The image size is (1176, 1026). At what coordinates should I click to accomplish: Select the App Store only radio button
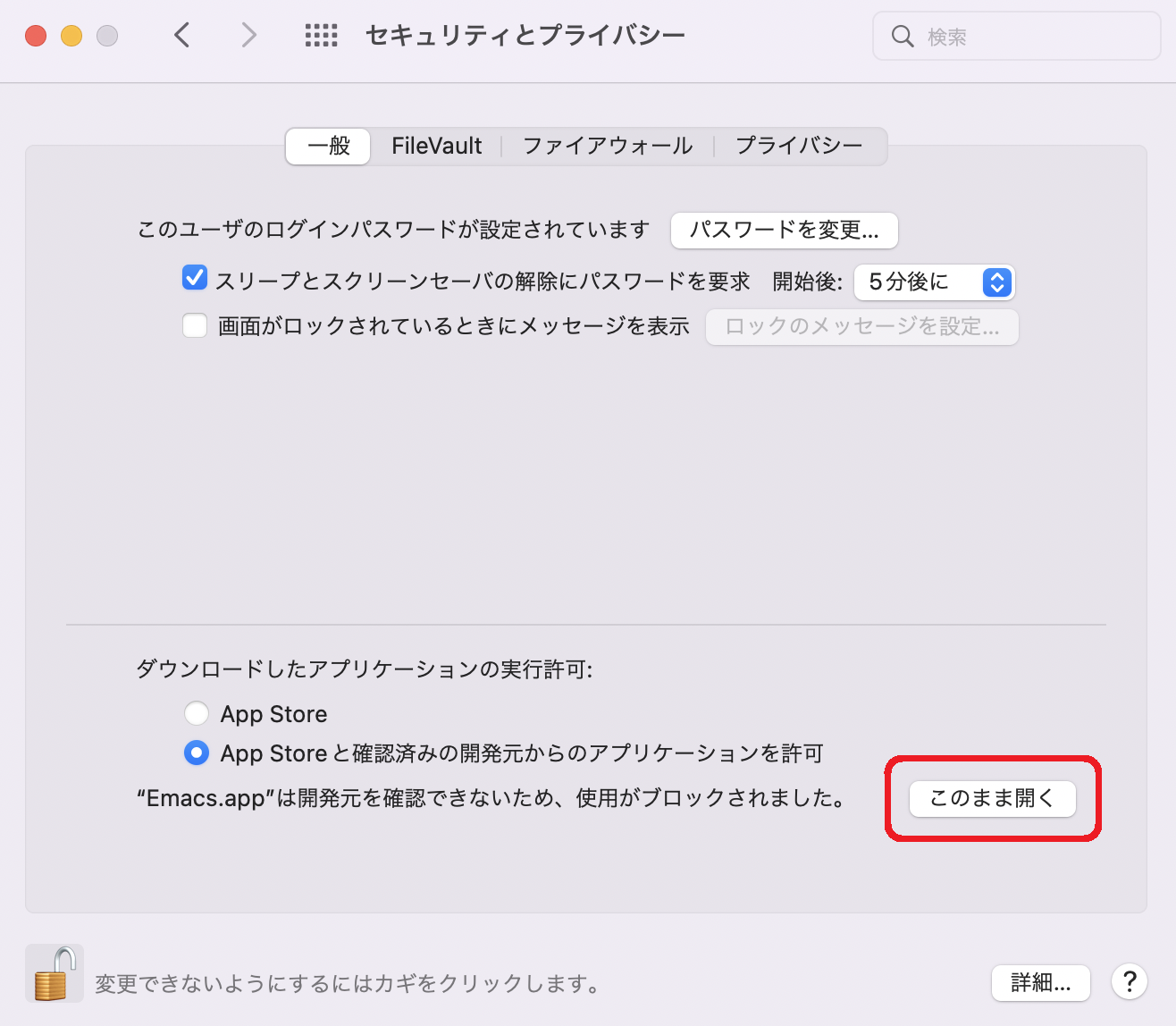pos(197,713)
